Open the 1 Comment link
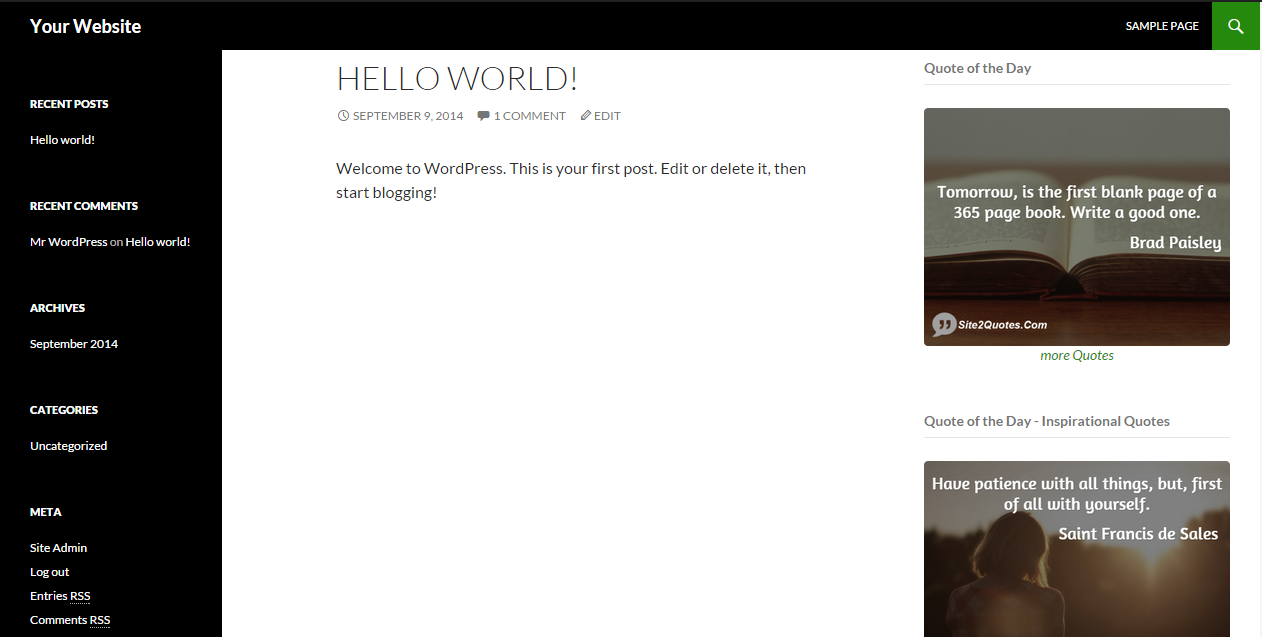1262x637 pixels. pos(529,116)
